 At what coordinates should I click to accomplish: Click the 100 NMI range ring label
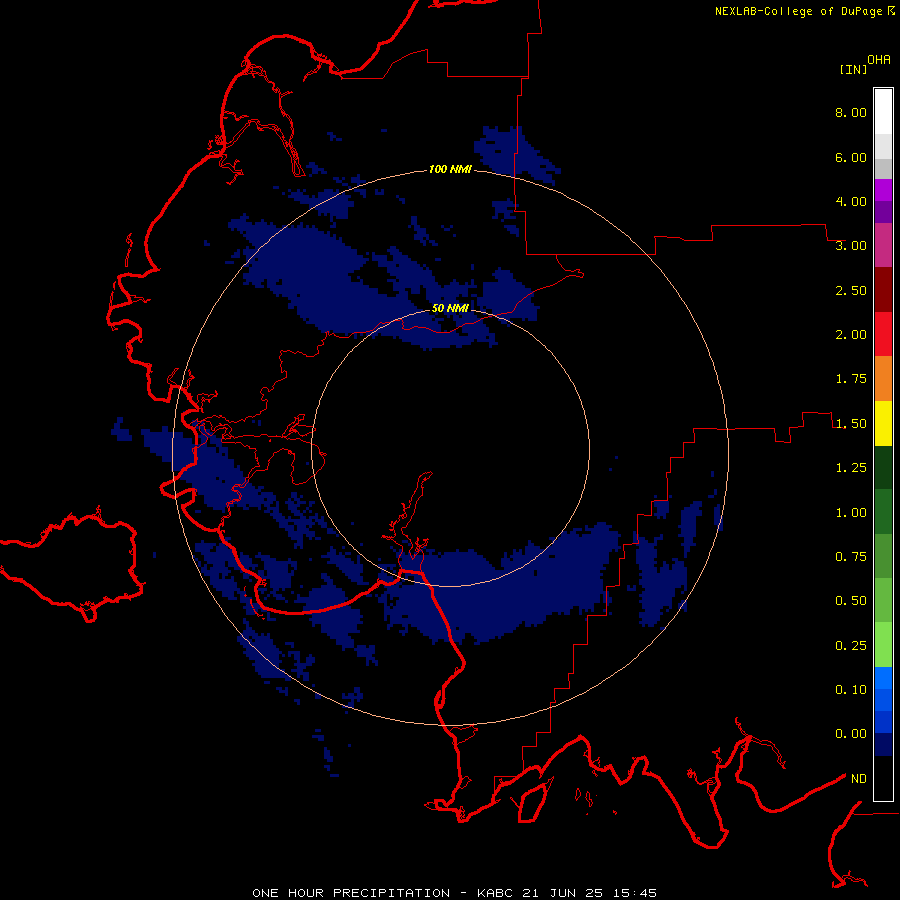(450, 169)
